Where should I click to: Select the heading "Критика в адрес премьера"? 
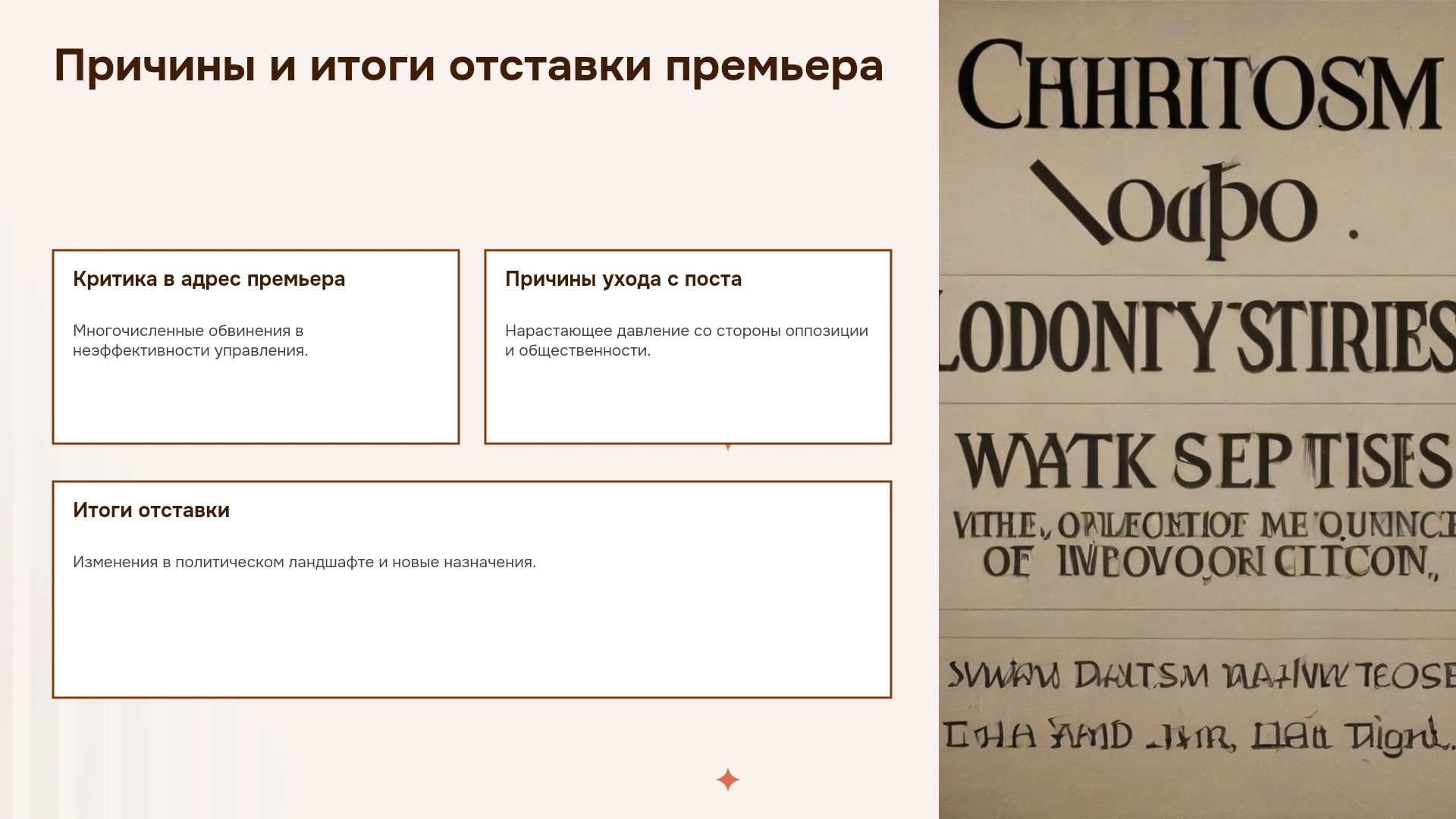(209, 279)
